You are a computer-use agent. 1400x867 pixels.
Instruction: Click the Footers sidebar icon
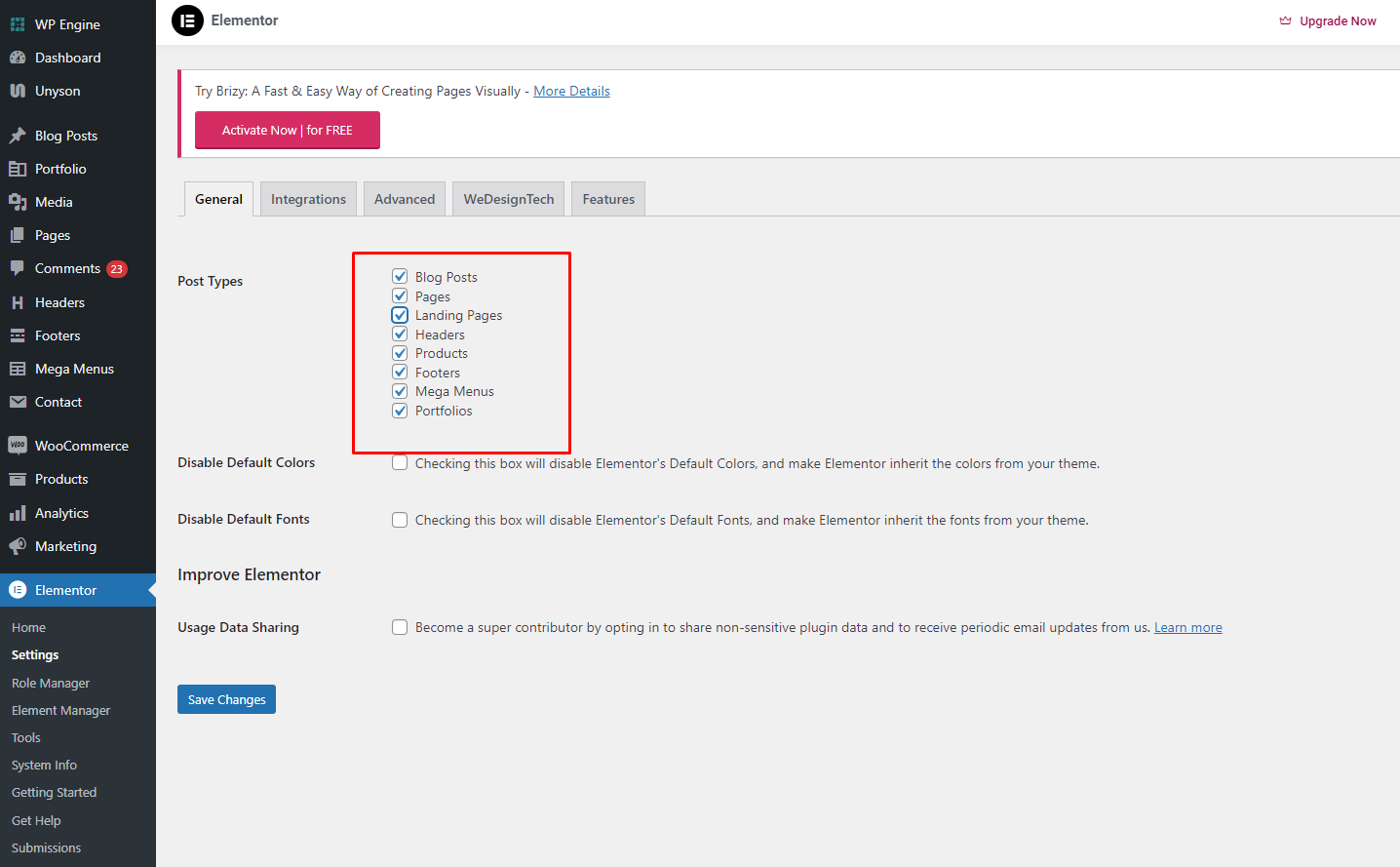coord(18,335)
